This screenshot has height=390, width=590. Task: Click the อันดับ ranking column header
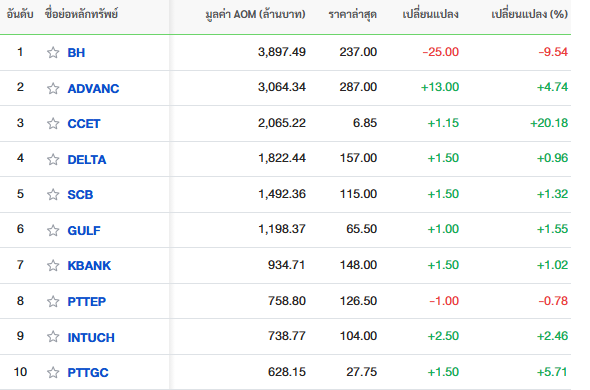pyautogui.click(x=20, y=14)
